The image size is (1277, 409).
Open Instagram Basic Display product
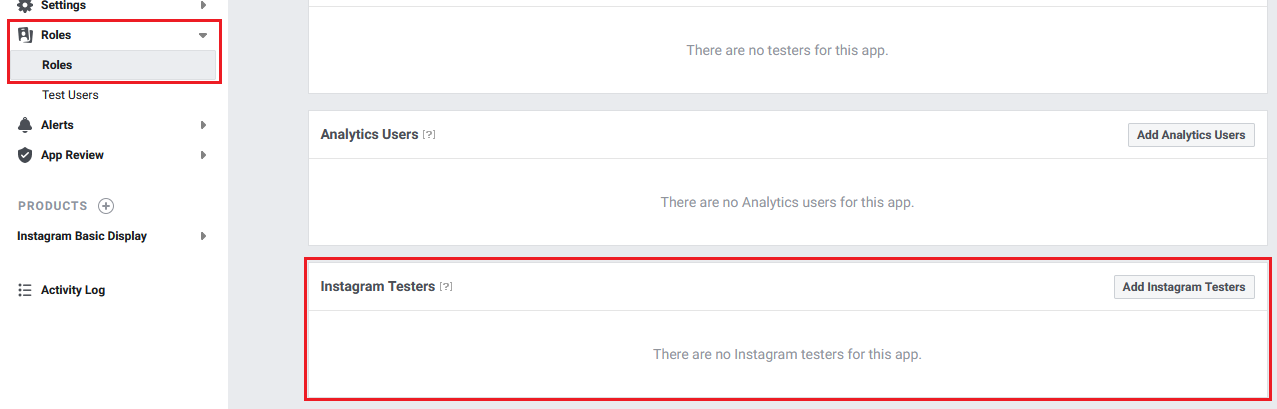point(82,236)
